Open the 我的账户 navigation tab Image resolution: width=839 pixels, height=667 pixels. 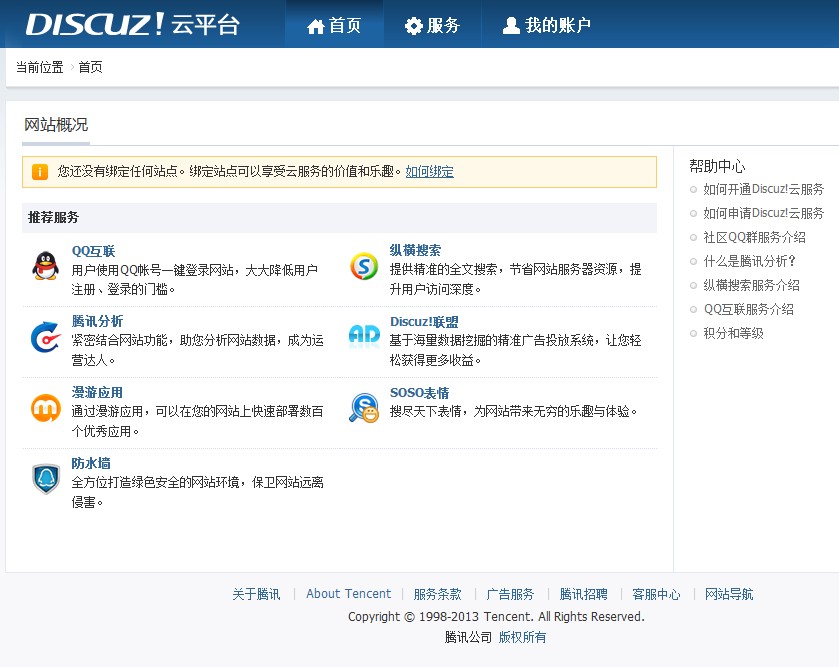pyautogui.click(x=547, y=25)
